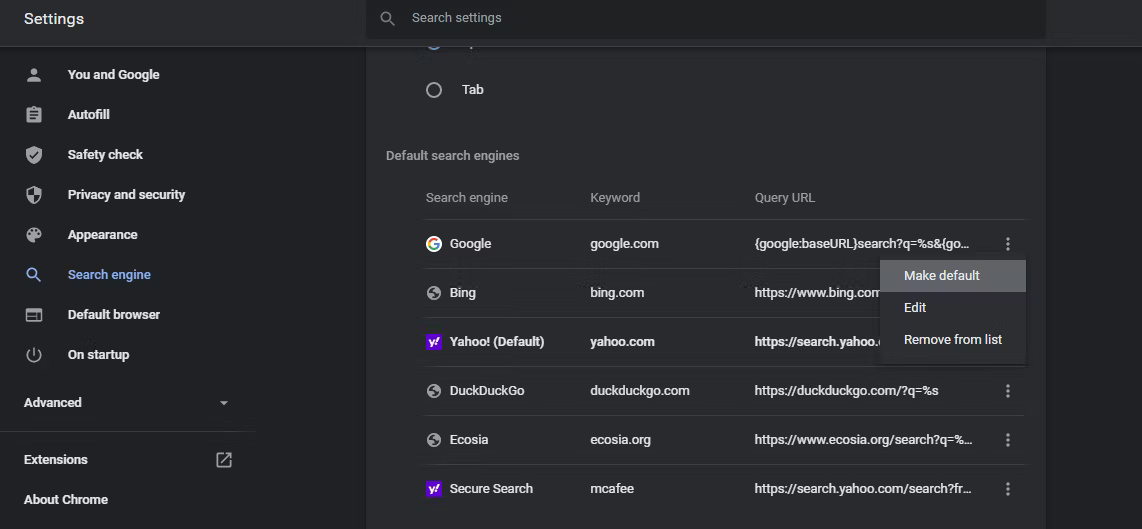This screenshot has width=1142, height=529.
Task: Click the Default browser window icon
Action: click(34, 315)
